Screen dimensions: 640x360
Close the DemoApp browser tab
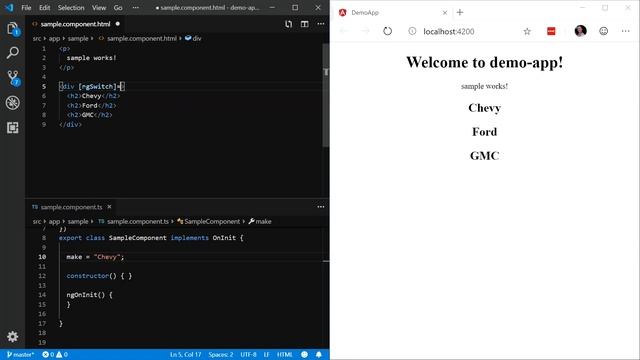[445, 13]
